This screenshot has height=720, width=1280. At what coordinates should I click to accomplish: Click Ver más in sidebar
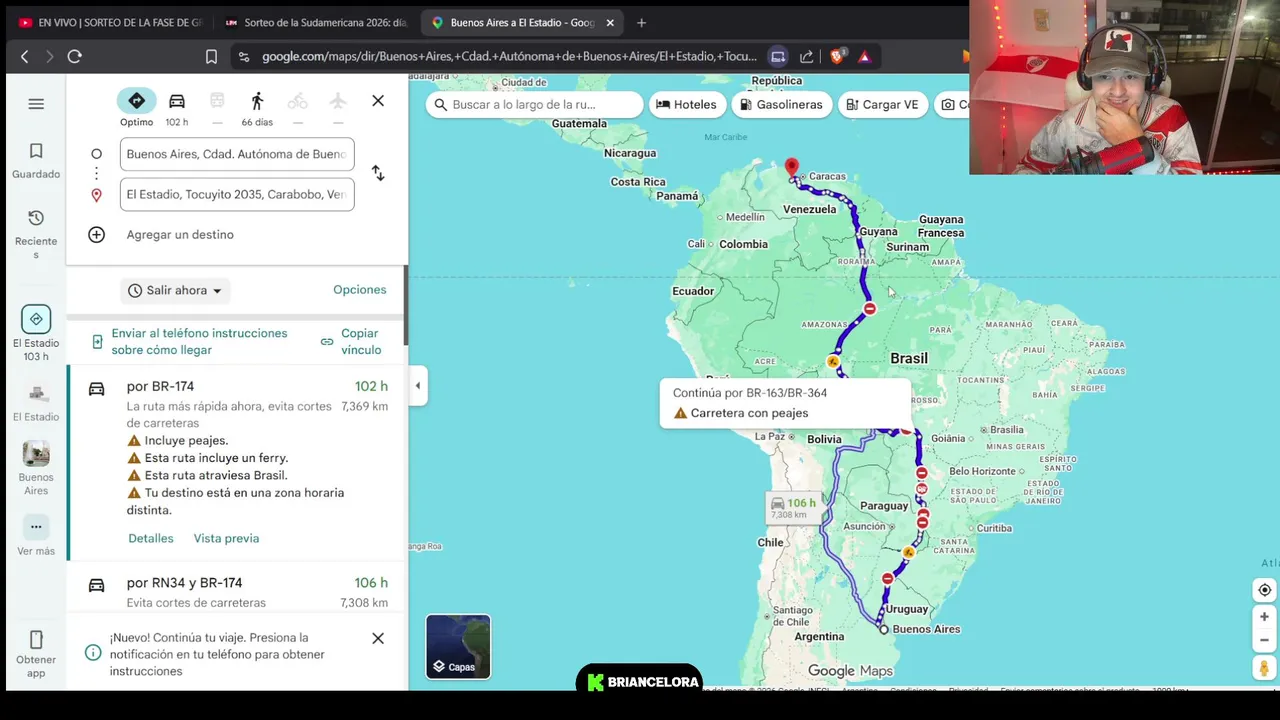click(36, 536)
